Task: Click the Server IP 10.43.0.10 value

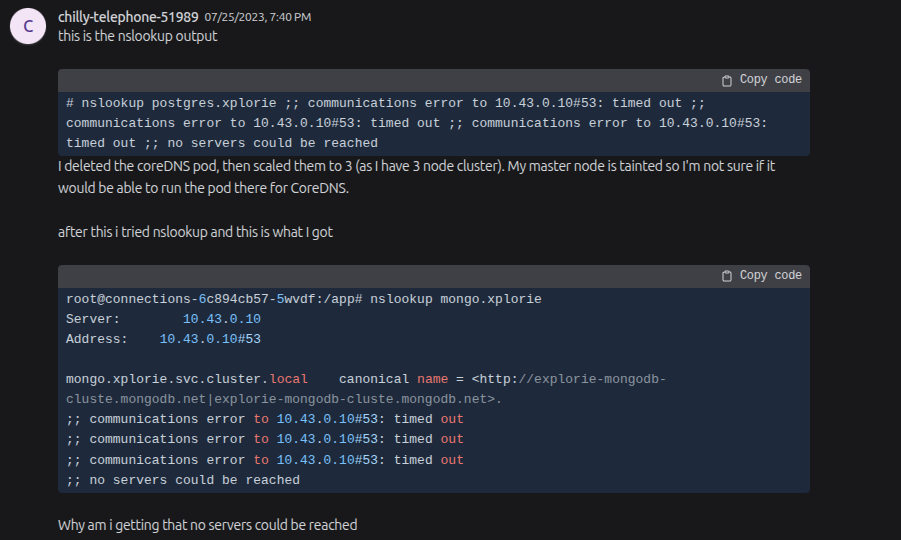Action: coord(222,319)
